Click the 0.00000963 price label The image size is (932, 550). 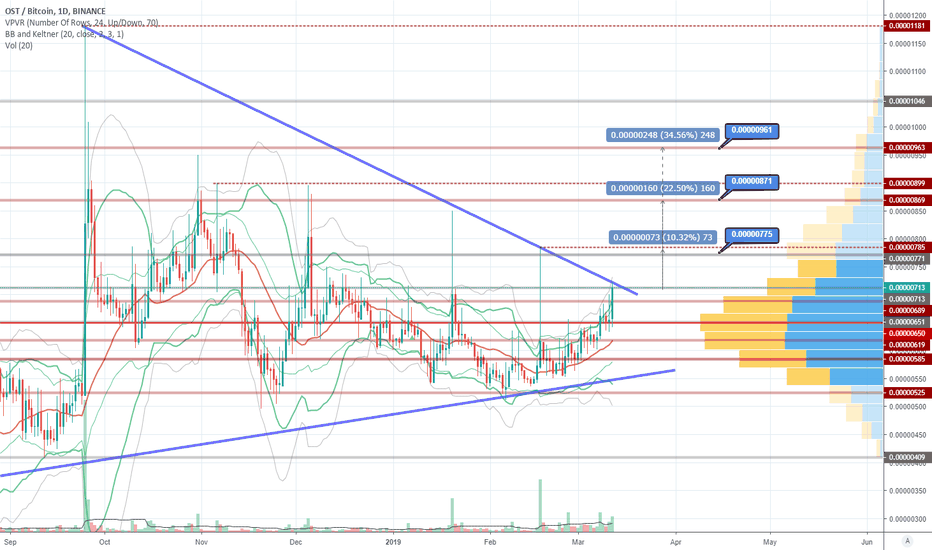click(x=908, y=147)
